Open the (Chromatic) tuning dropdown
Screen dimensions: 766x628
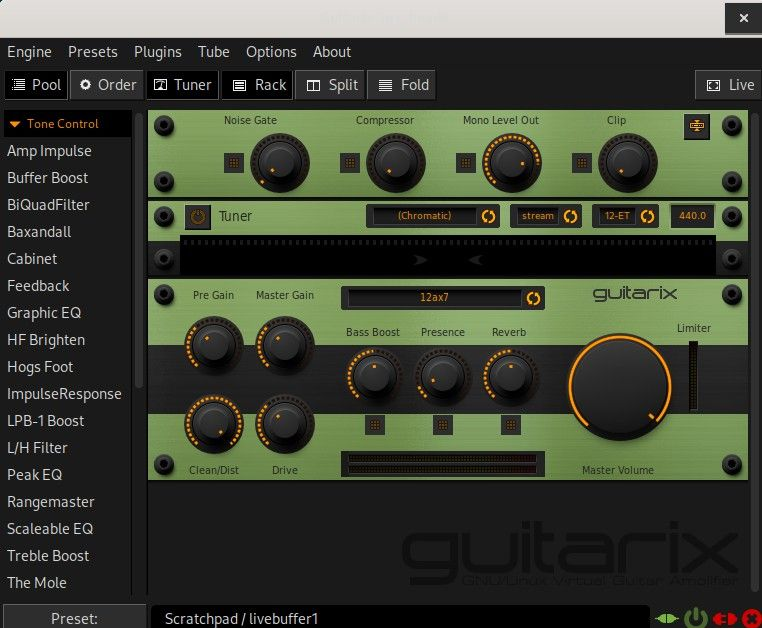[433, 216]
